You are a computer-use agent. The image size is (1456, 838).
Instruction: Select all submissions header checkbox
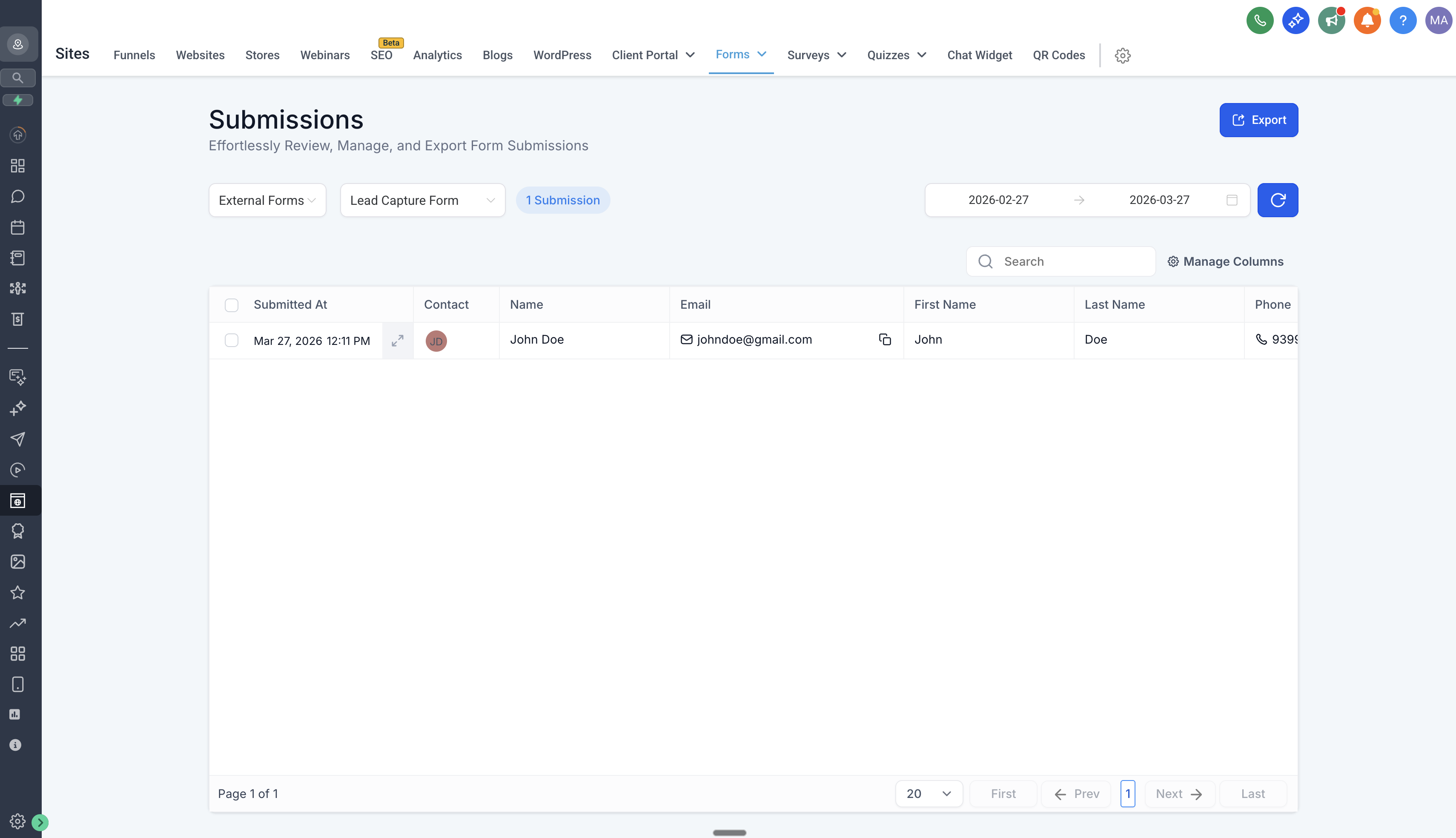point(231,305)
